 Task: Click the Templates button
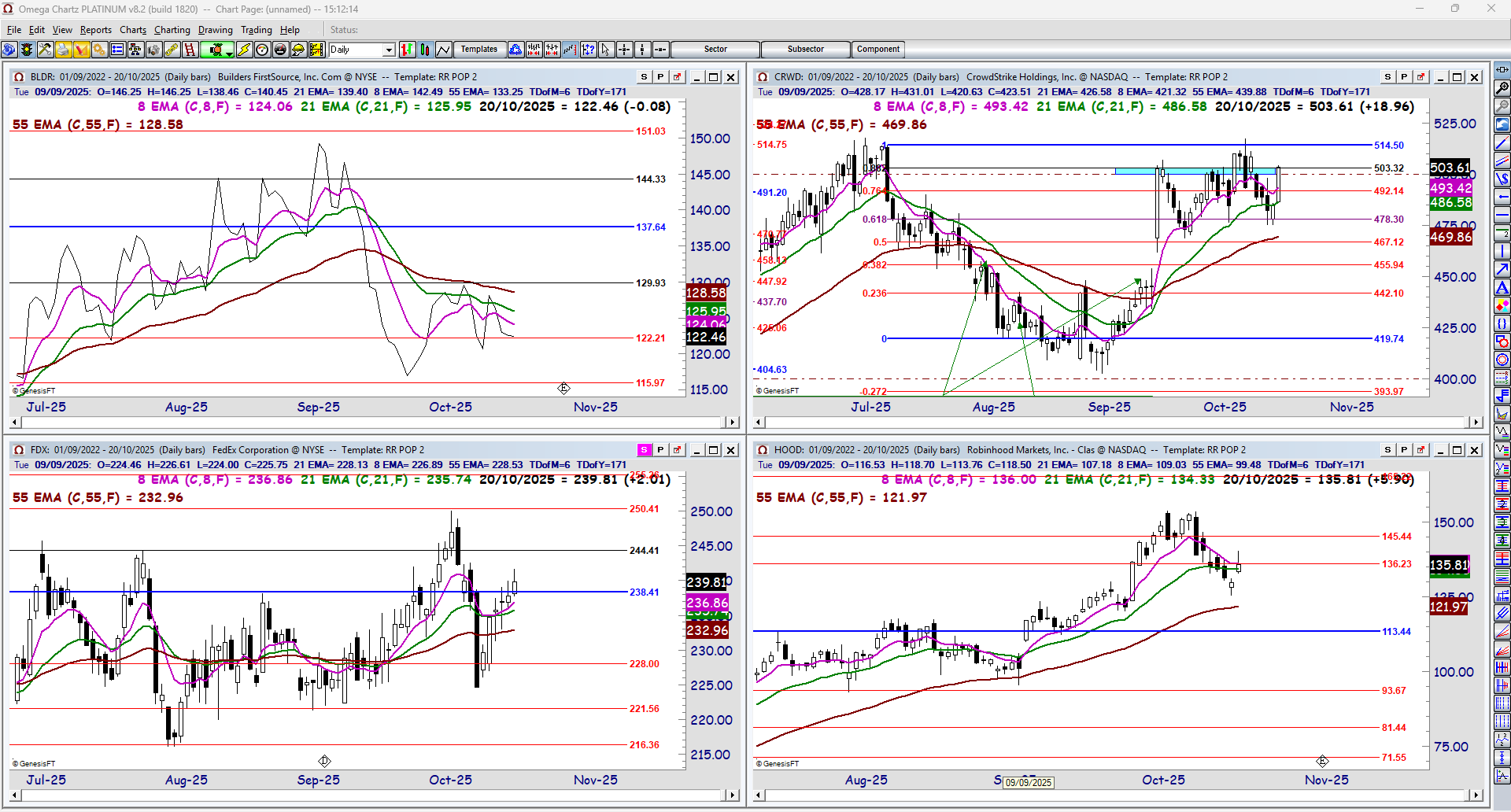click(479, 50)
